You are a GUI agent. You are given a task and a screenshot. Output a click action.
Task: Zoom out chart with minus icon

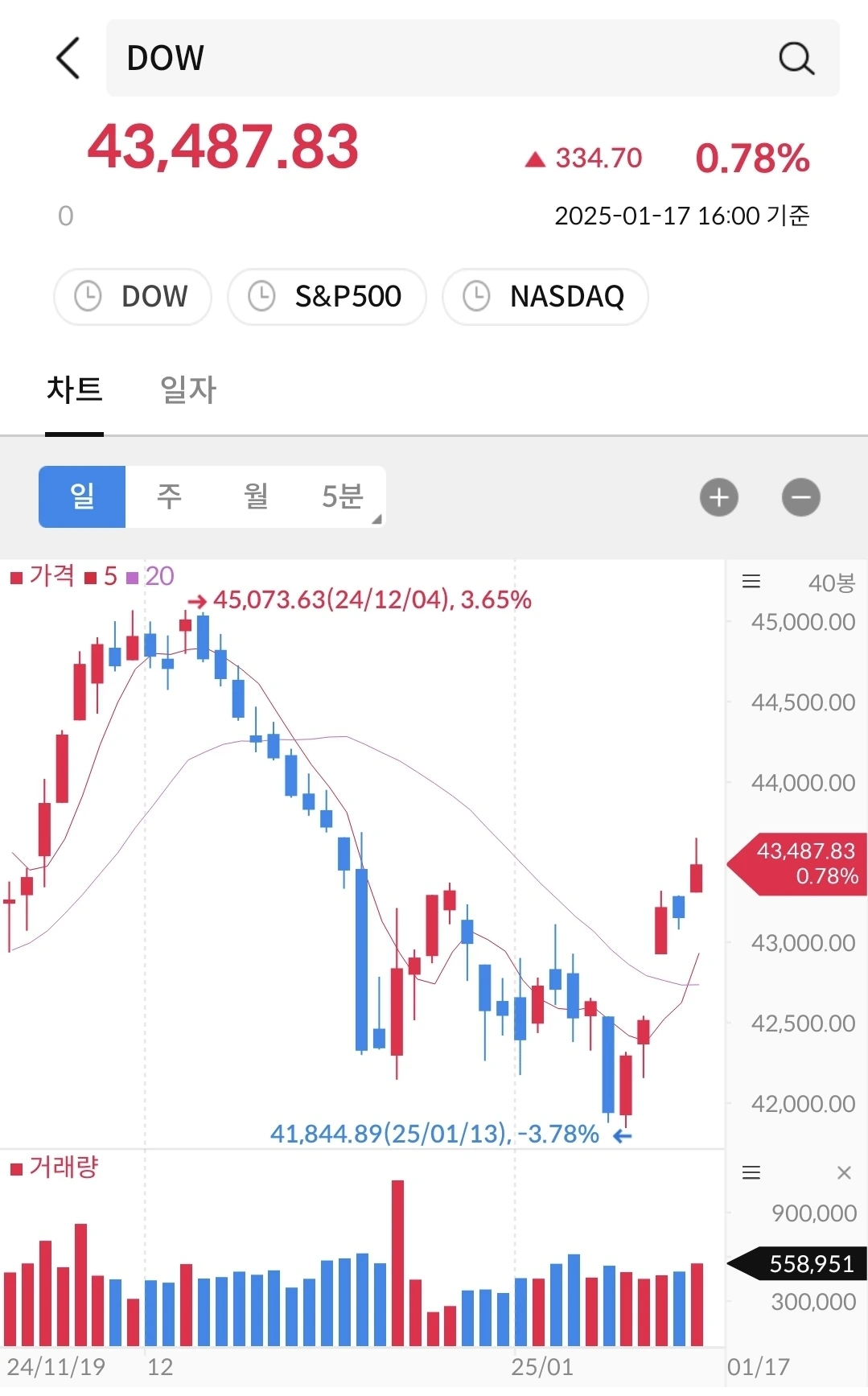(801, 497)
